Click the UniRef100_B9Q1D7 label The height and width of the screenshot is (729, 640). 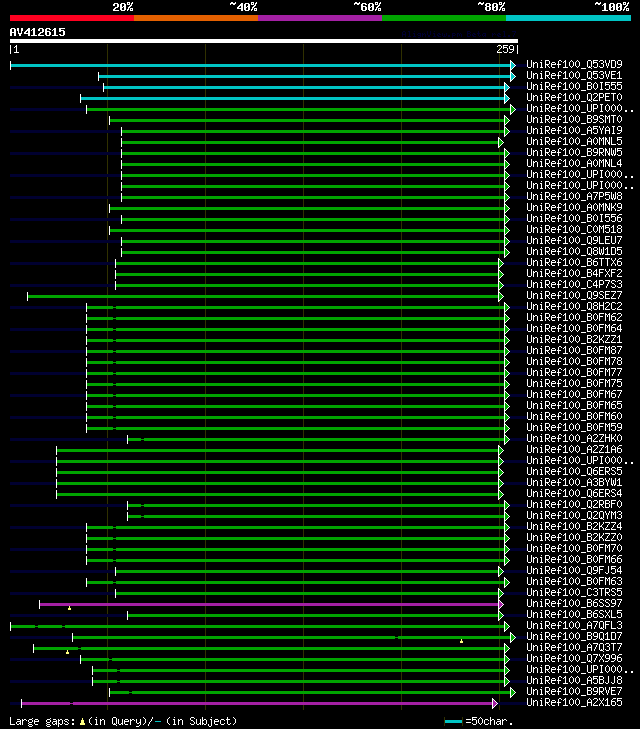pyautogui.click(x=574, y=636)
